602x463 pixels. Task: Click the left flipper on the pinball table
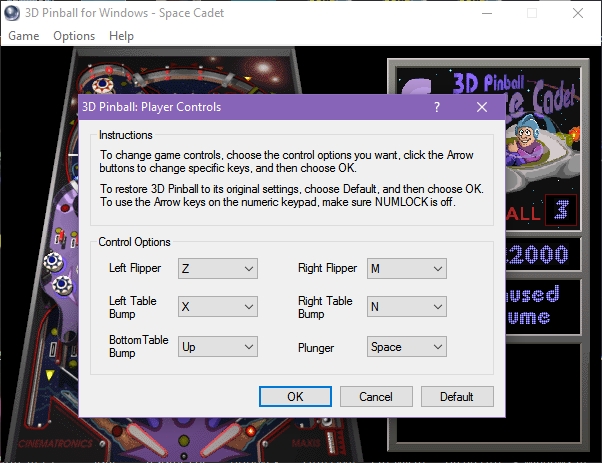point(146,438)
